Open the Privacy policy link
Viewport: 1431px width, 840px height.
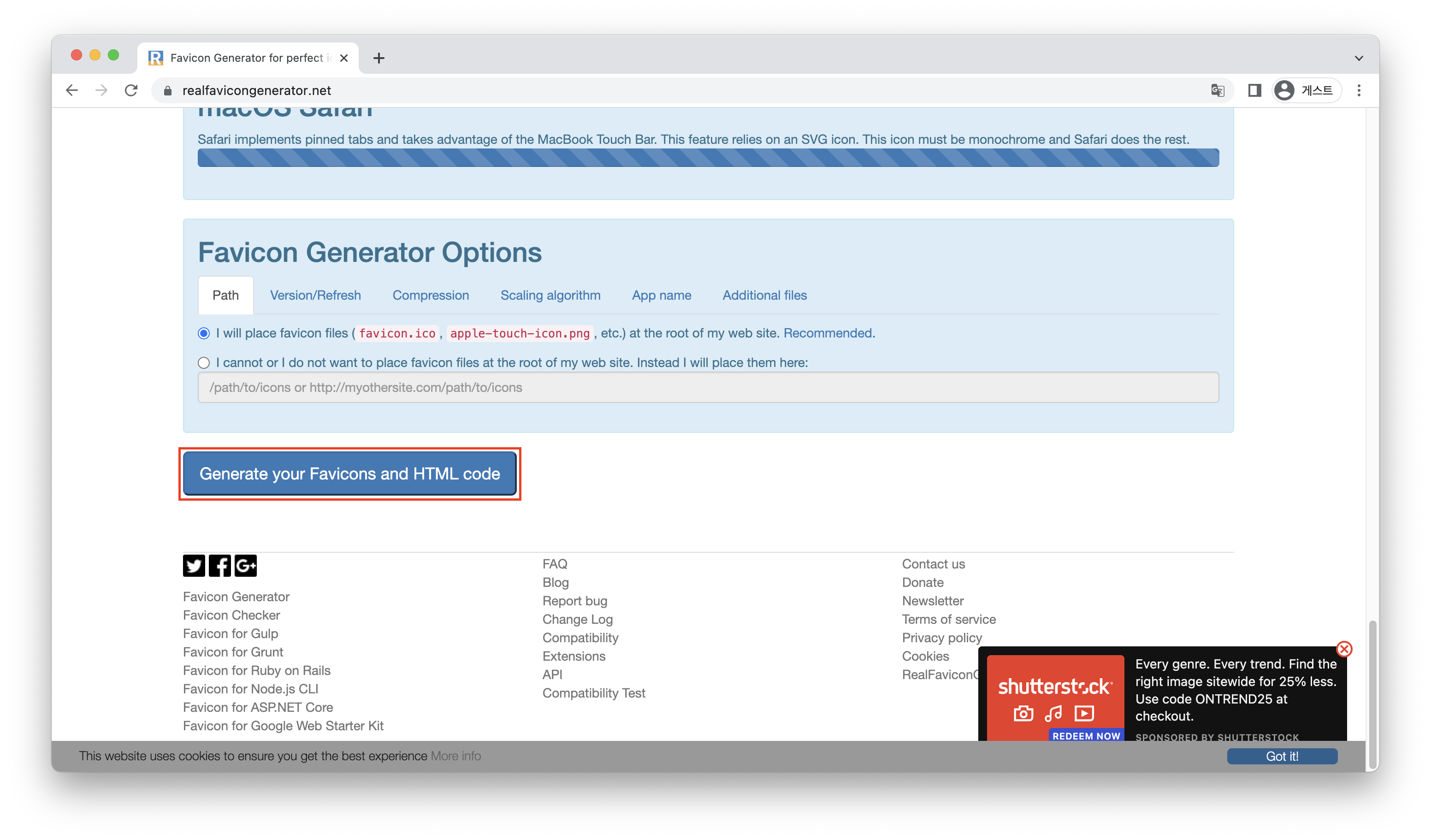point(941,638)
